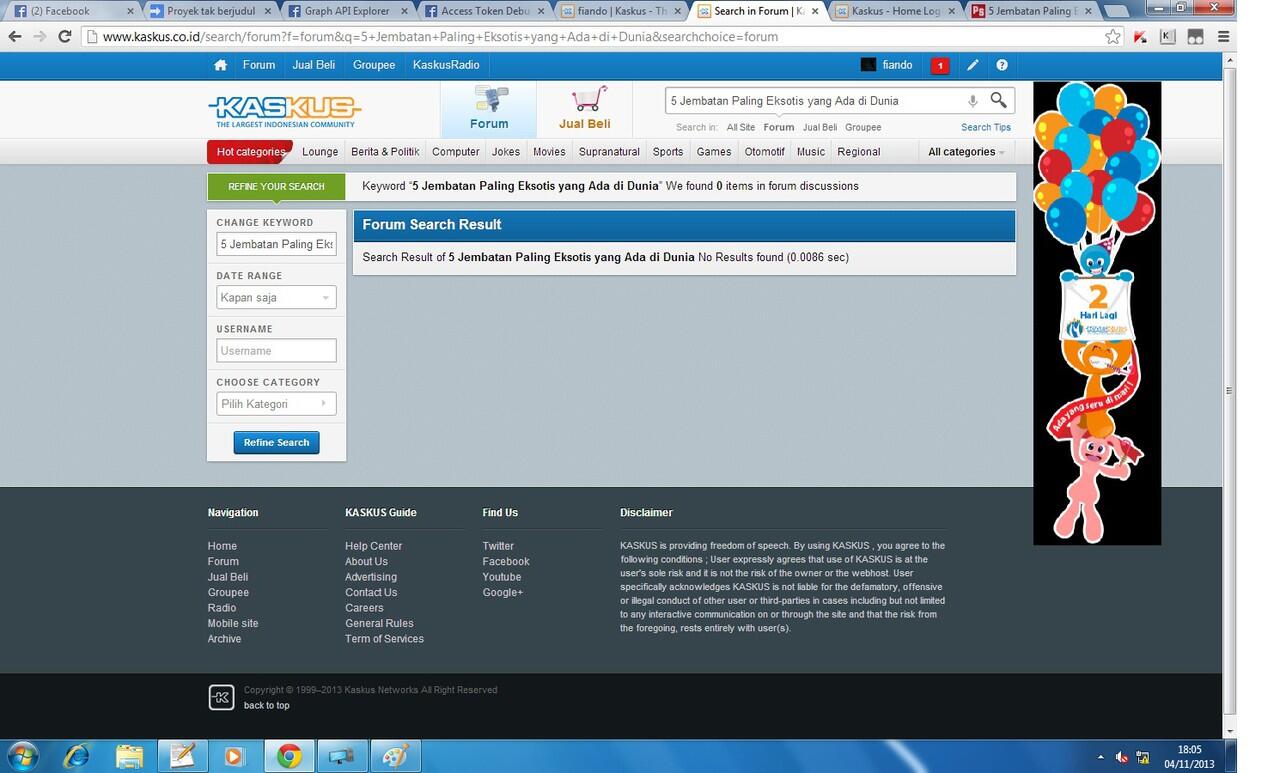Close the Facebook tab
Image resolution: width=1280 pixels, height=773 pixels.
130,11
